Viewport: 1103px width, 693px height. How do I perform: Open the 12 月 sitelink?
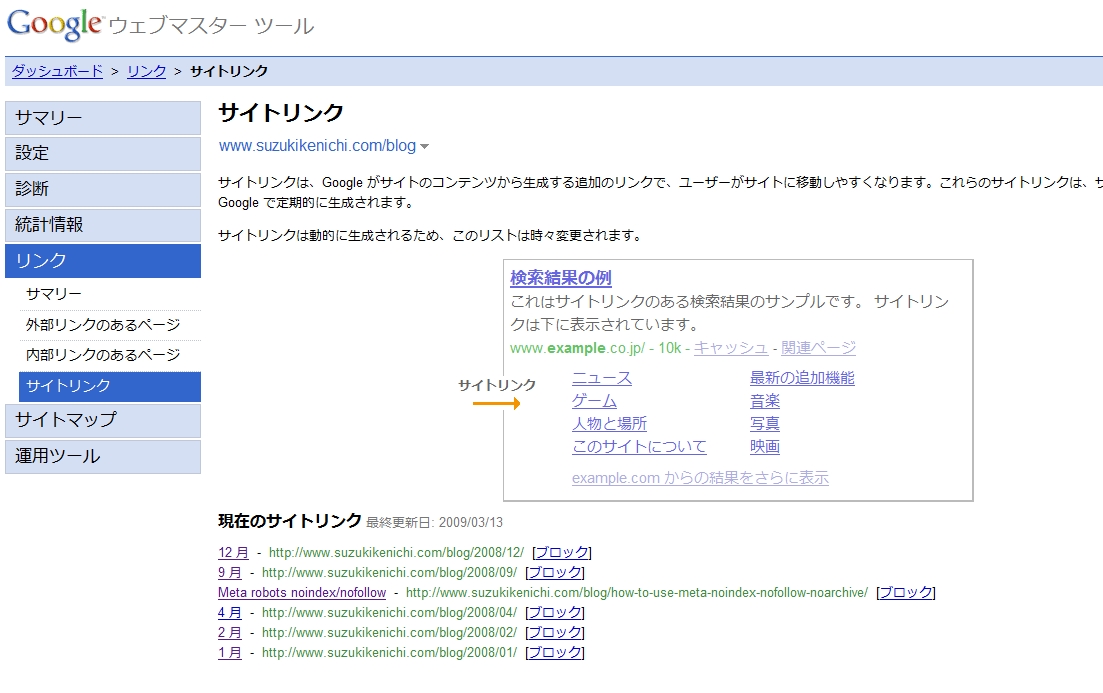point(234,552)
